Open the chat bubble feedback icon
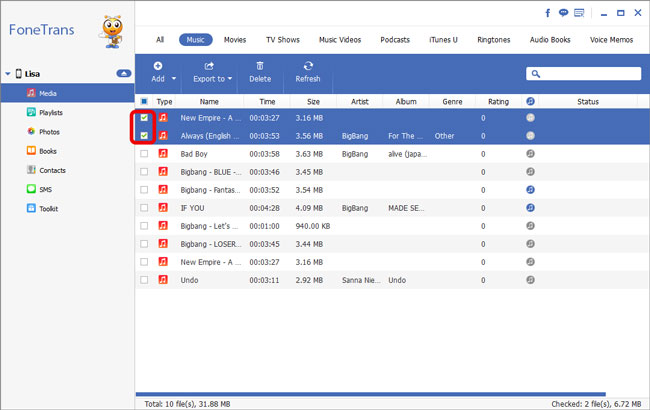650x410 pixels. click(x=563, y=13)
